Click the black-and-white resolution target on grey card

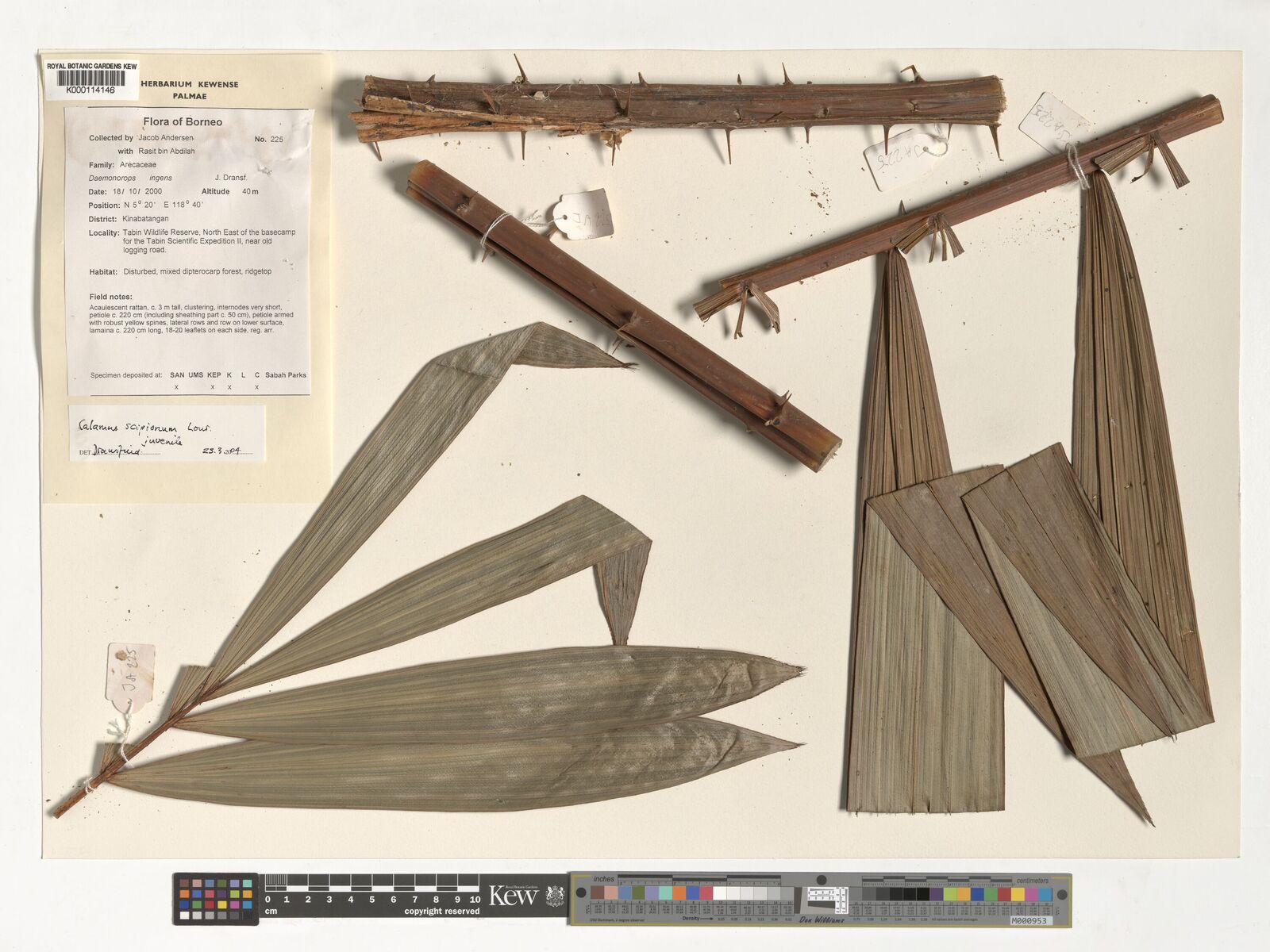(x=828, y=900)
